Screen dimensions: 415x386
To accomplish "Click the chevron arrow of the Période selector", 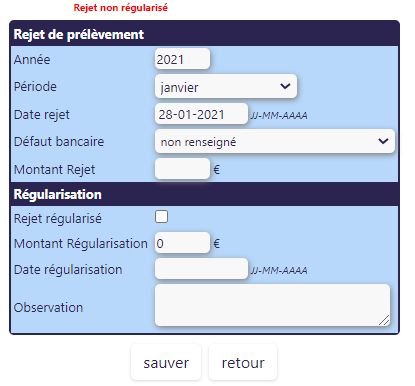I will click(285, 86).
